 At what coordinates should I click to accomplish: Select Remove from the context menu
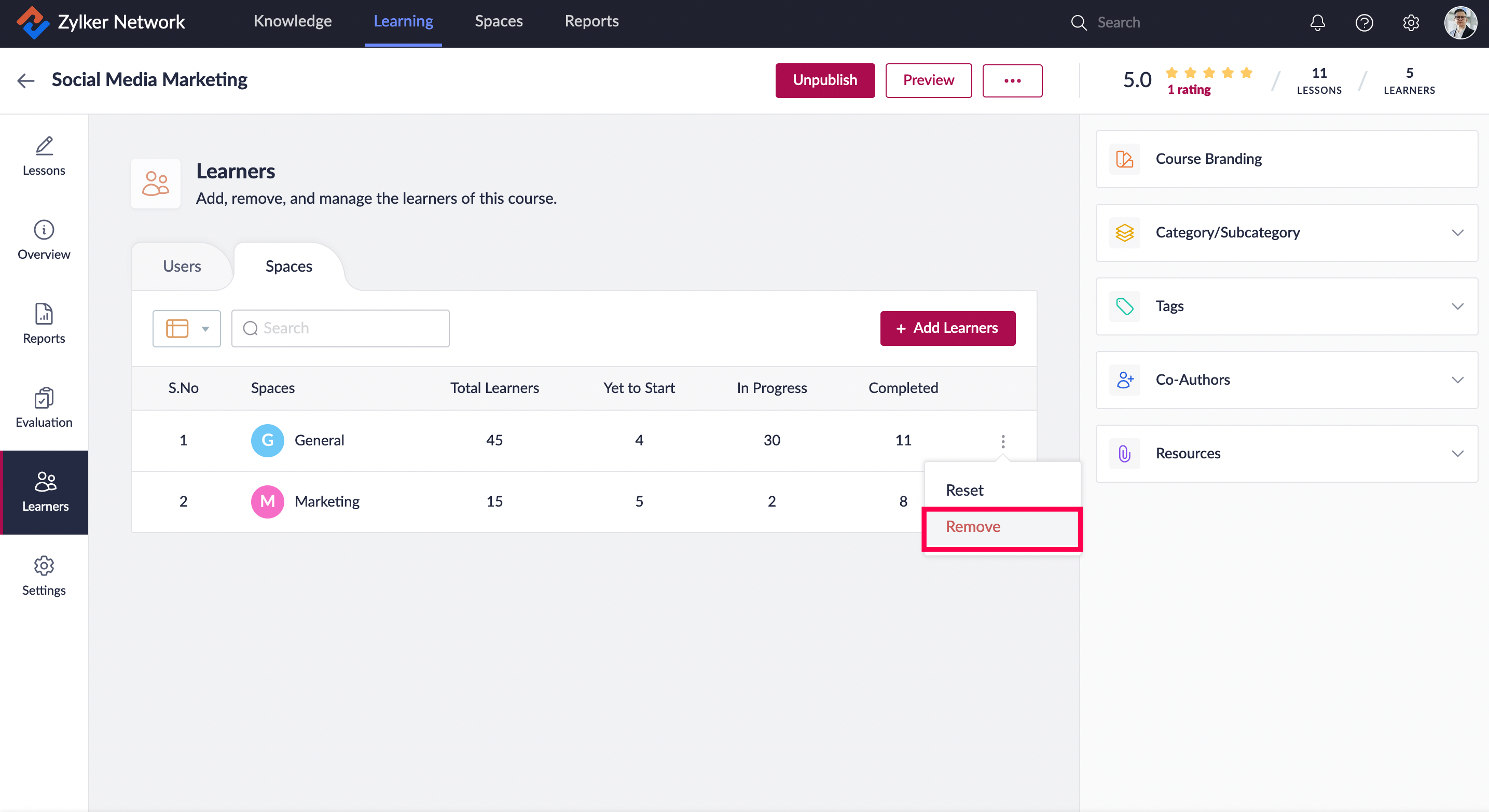[973, 527]
